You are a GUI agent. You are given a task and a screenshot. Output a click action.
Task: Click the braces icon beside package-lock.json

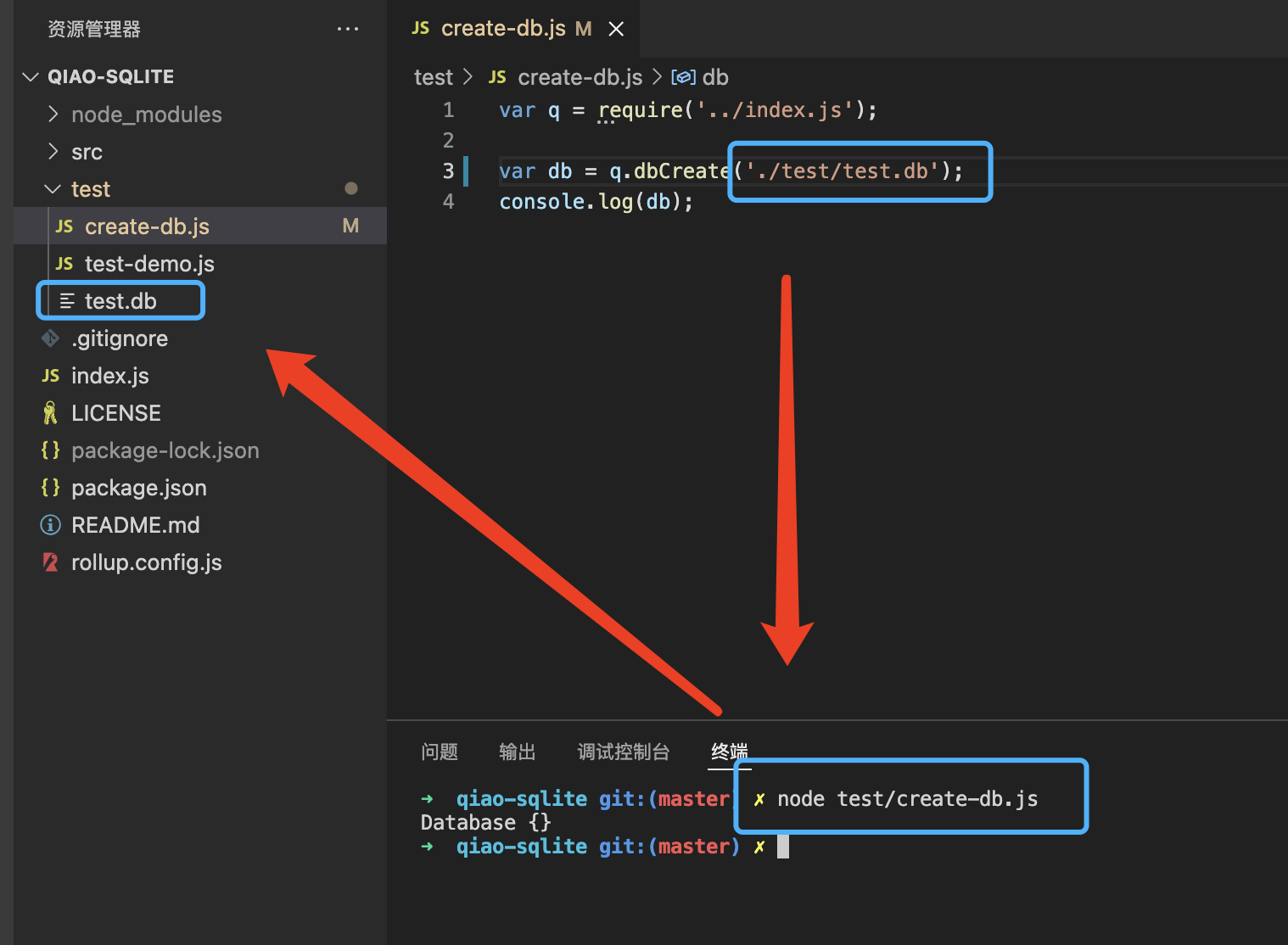pyautogui.click(x=51, y=450)
